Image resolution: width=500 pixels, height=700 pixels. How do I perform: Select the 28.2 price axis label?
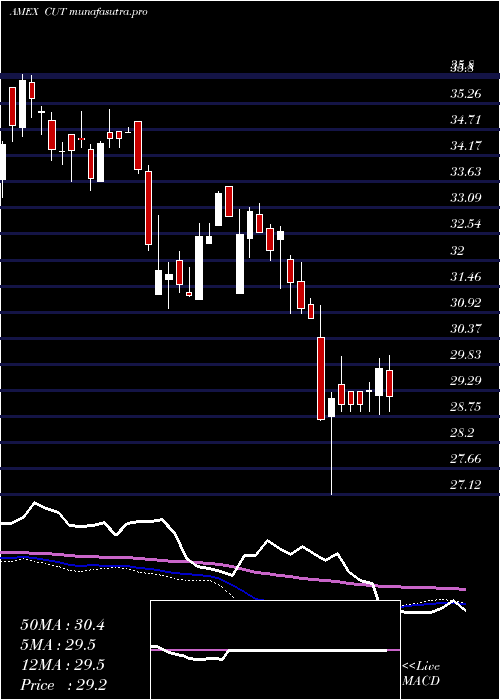461,433
